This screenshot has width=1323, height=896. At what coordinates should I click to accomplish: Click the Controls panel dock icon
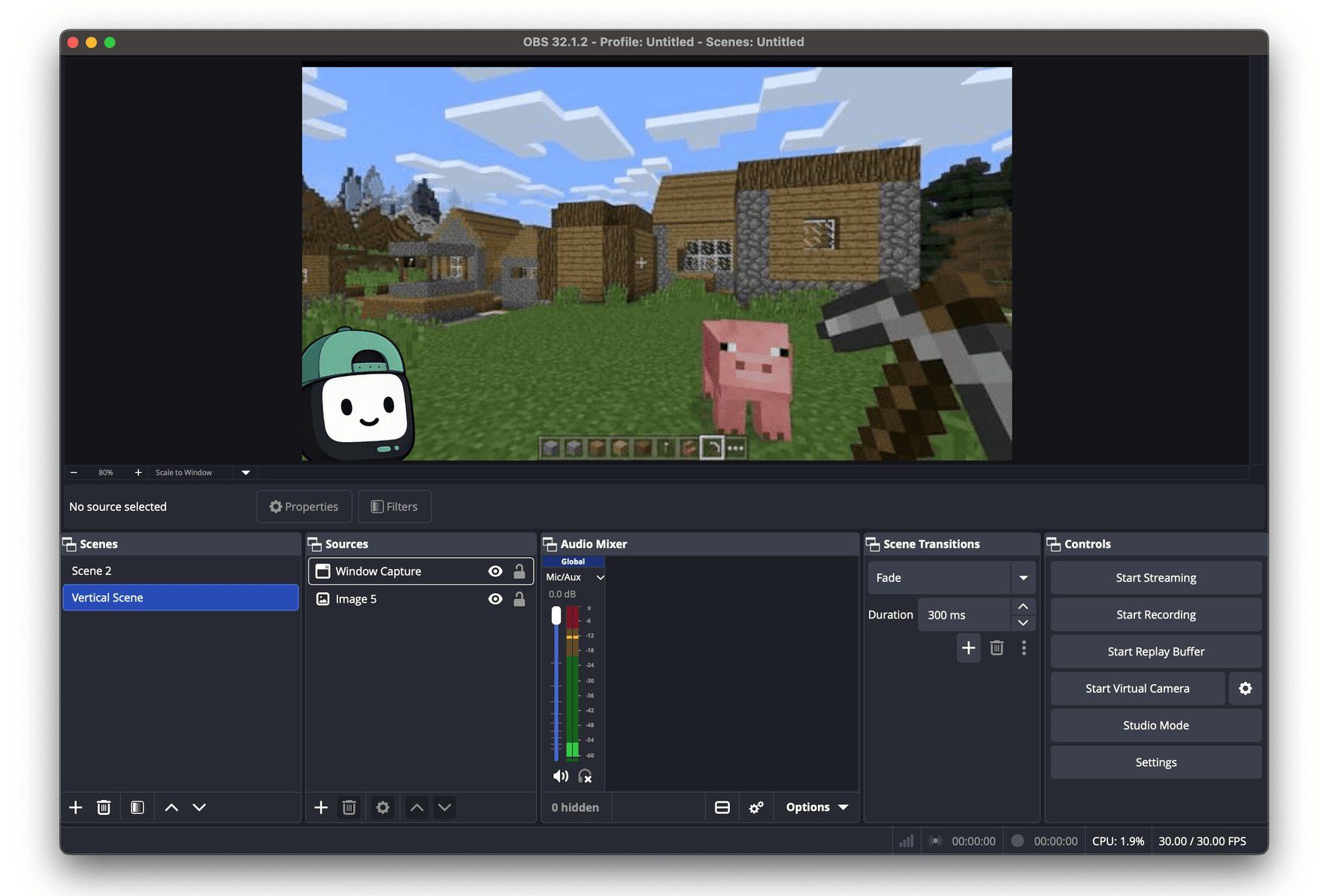click(x=1054, y=544)
